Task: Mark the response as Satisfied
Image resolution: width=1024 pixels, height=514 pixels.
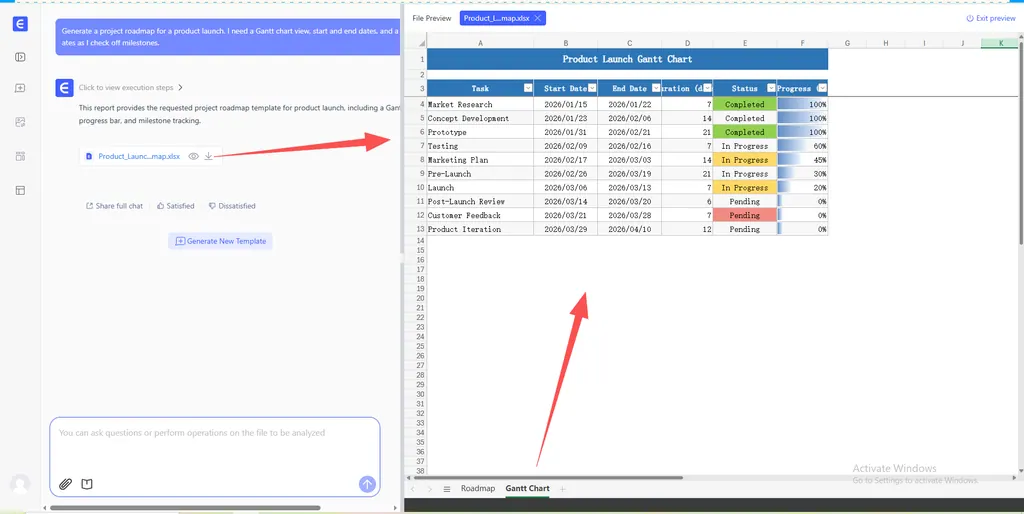Action: coord(175,206)
